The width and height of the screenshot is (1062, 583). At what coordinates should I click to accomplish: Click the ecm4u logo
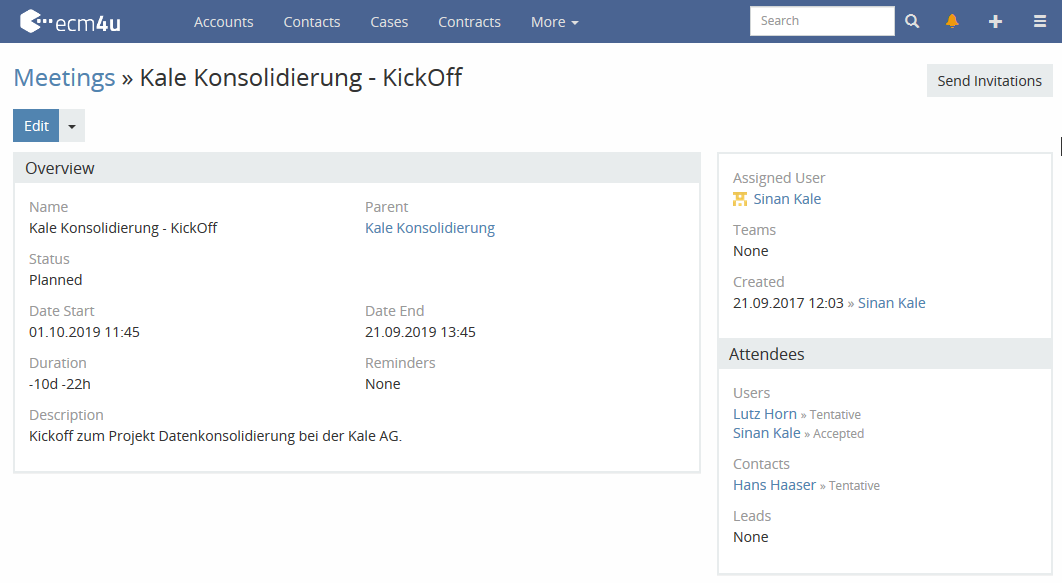pos(68,20)
